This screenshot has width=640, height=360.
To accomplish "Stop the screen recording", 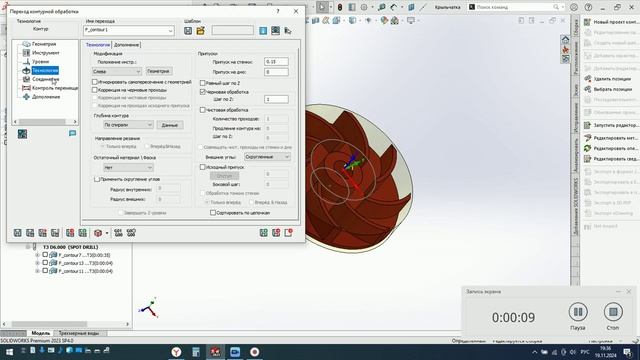I will pyautogui.click(x=613, y=312).
